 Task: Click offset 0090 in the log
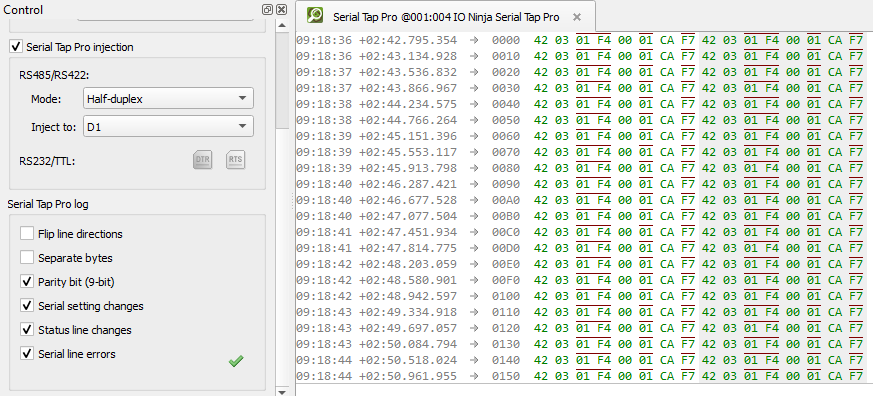[506, 184]
